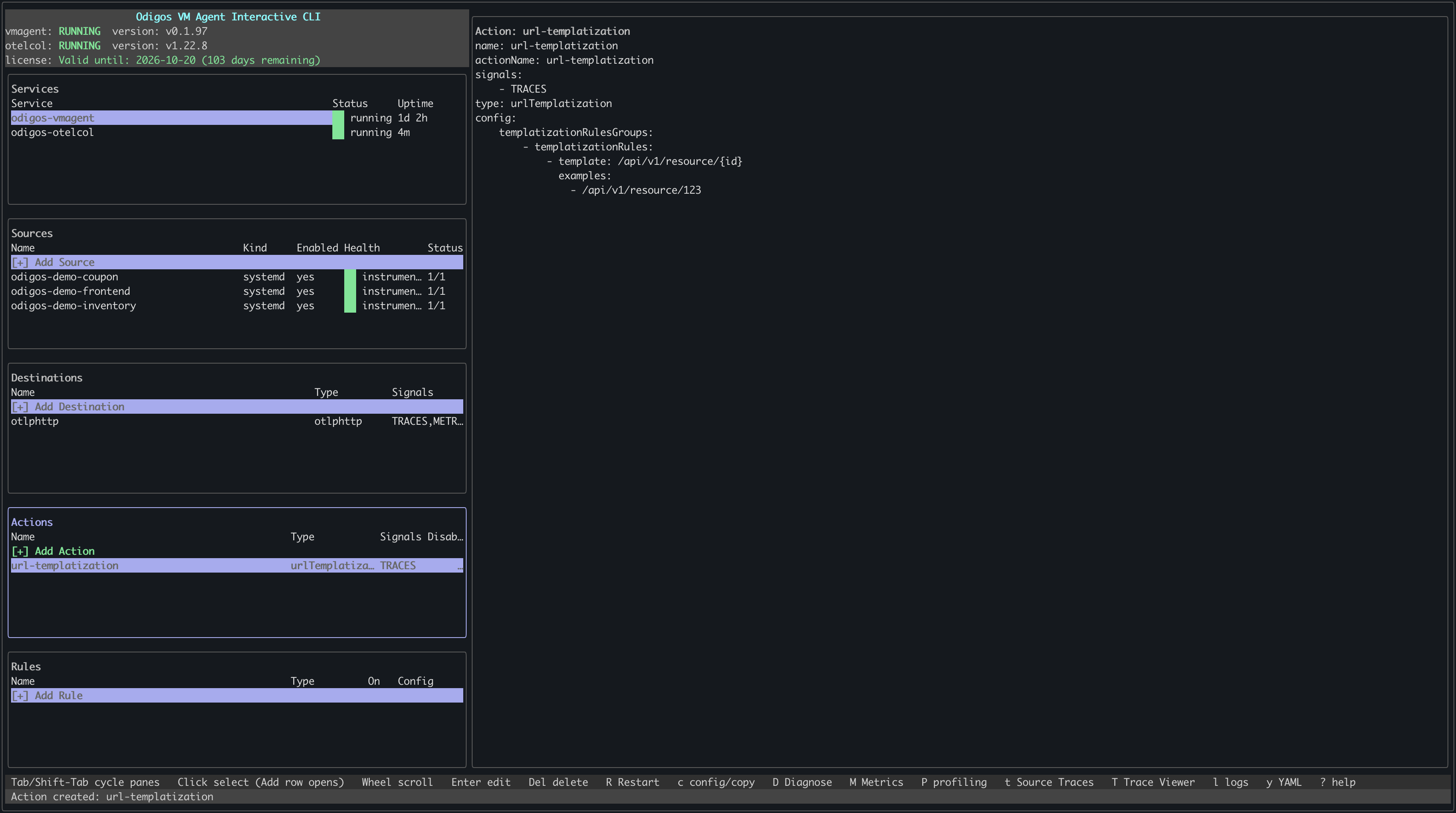Click the Services panel title
The width and height of the screenshot is (1456, 813).
click(x=34, y=89)
